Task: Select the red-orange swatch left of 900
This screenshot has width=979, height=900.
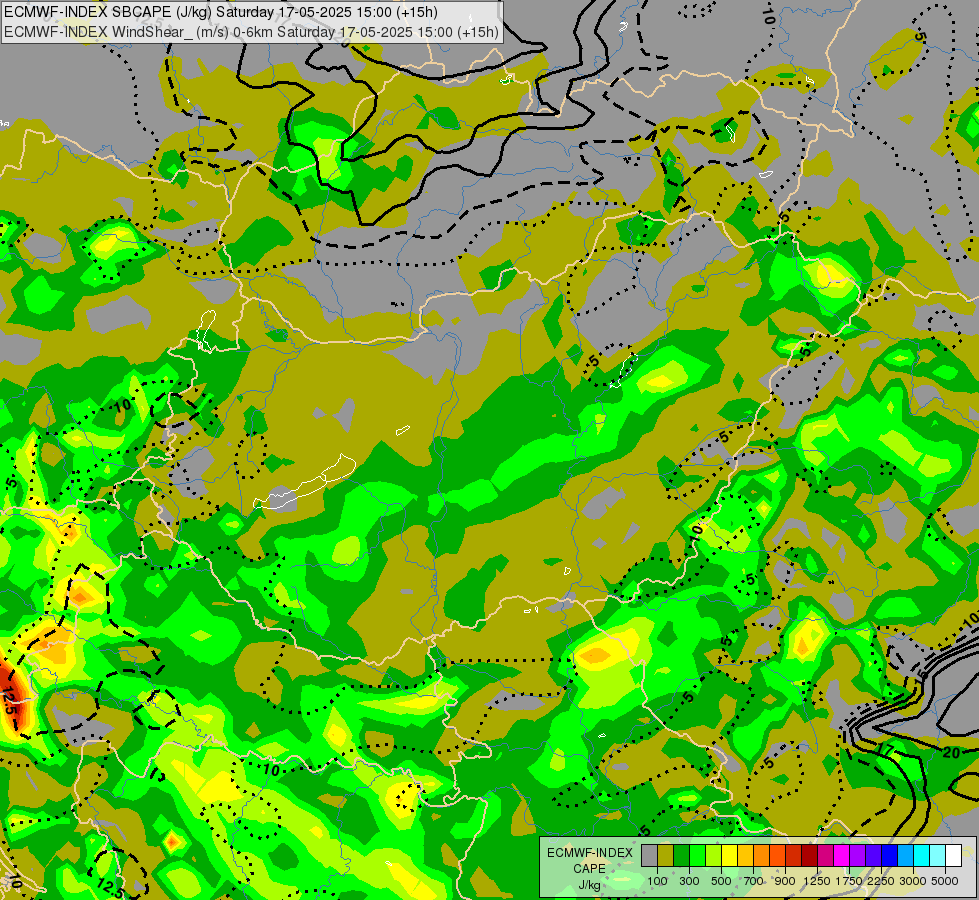Action: (x=777, y=855)
